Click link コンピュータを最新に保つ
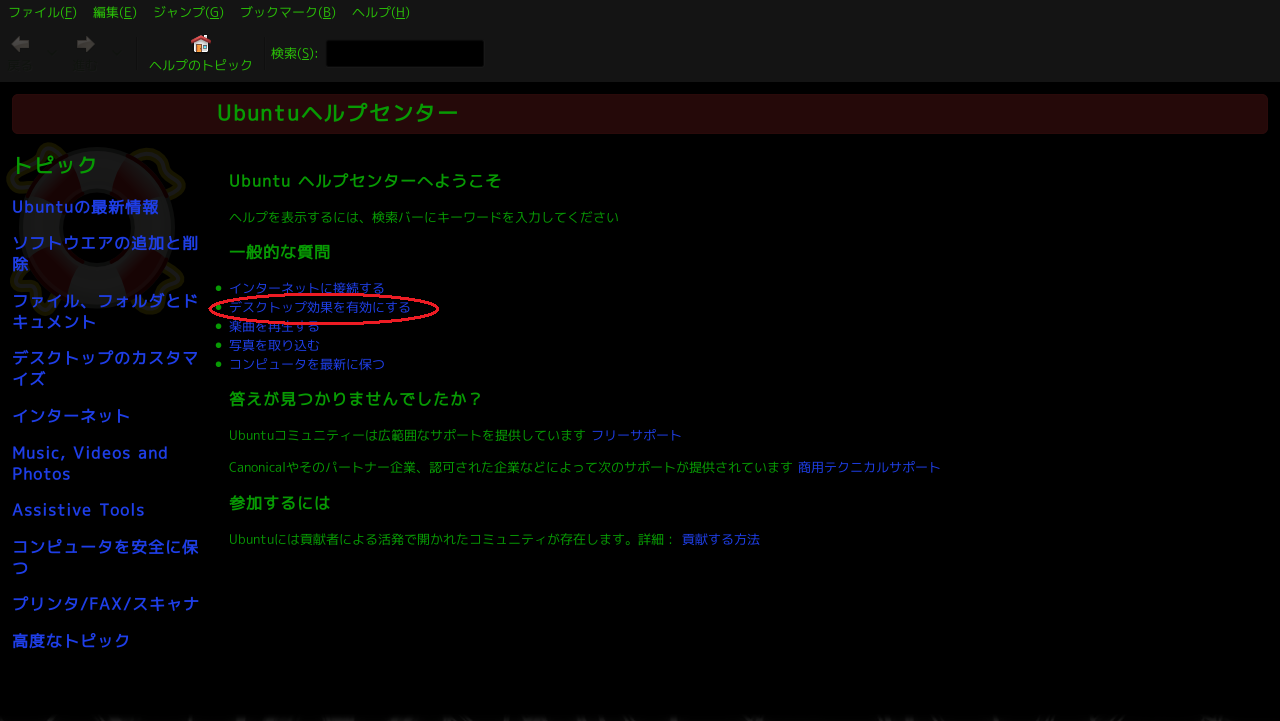The height and width of the screenshot is (721, 1280). (x=306, y=364)
